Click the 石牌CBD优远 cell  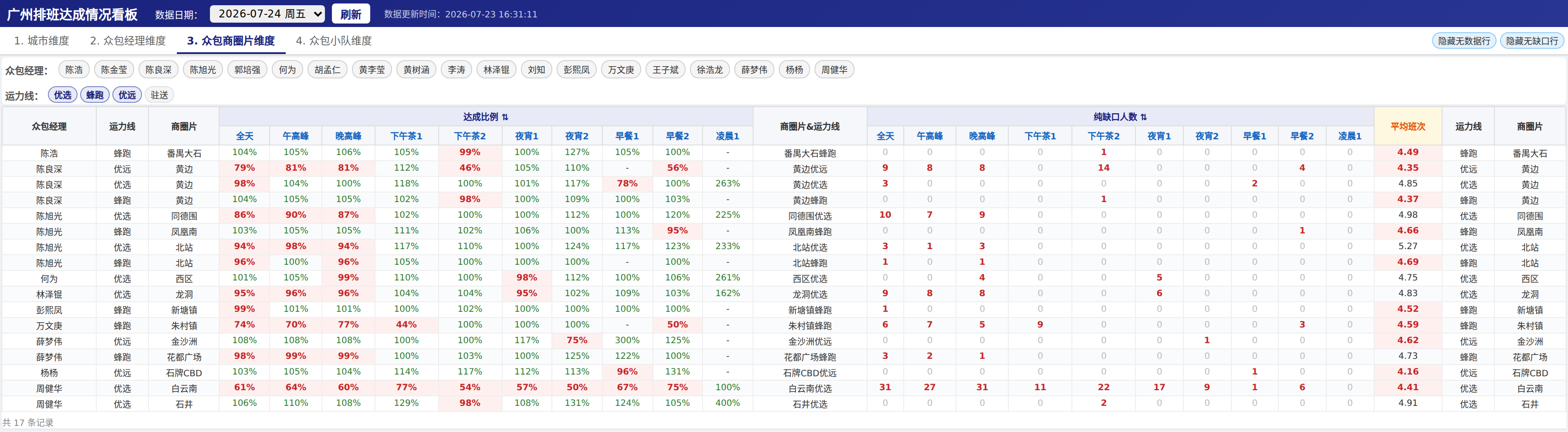(x=810, y=373)
